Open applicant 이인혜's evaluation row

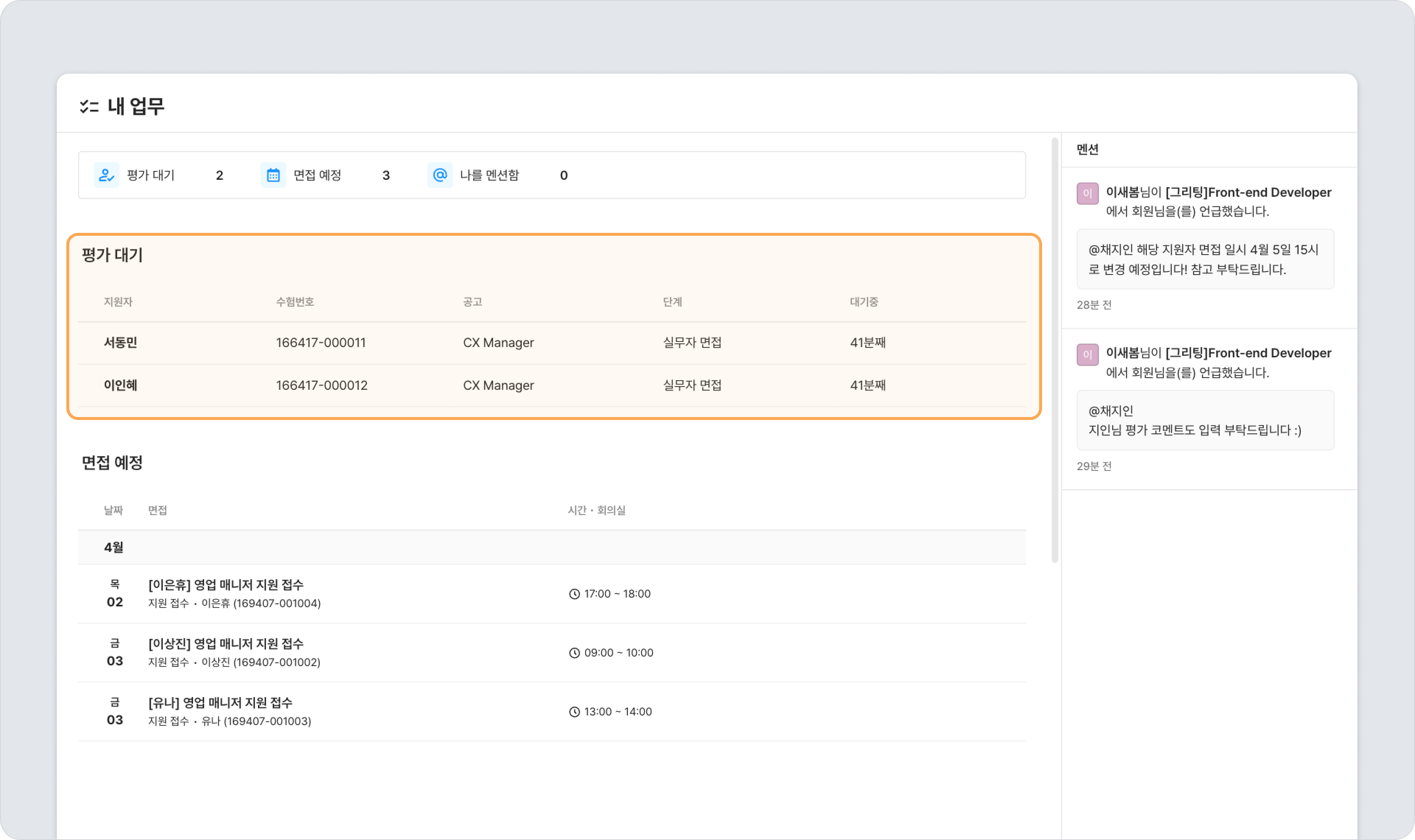120,385
